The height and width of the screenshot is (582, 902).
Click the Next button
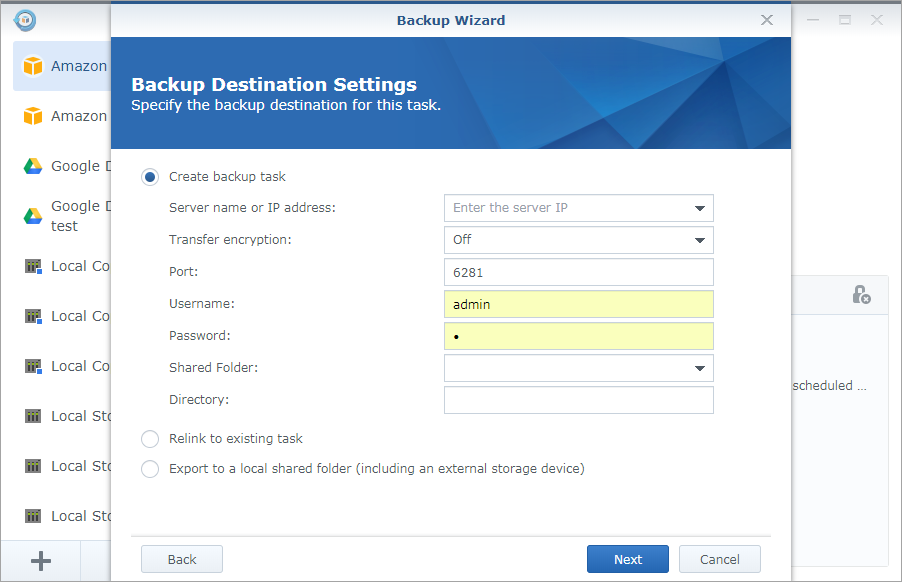pos(628,559)
